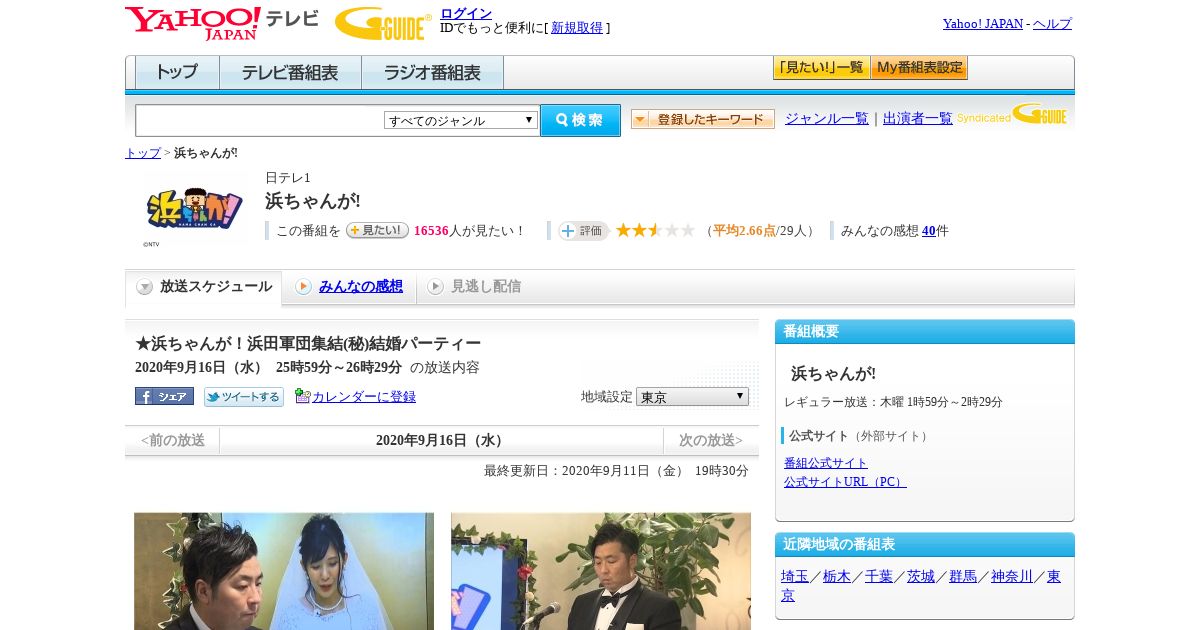Open the 栃木 regional listing link
The width and height of the screenshot is (1200, 630).
[837, 576]
